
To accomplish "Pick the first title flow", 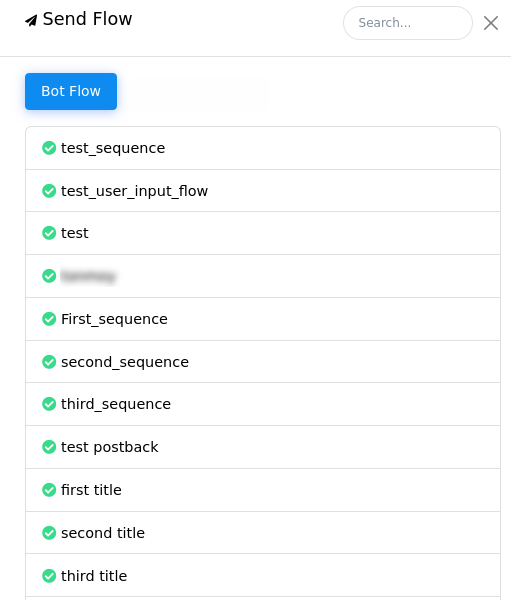I will [x=263, y=490].
